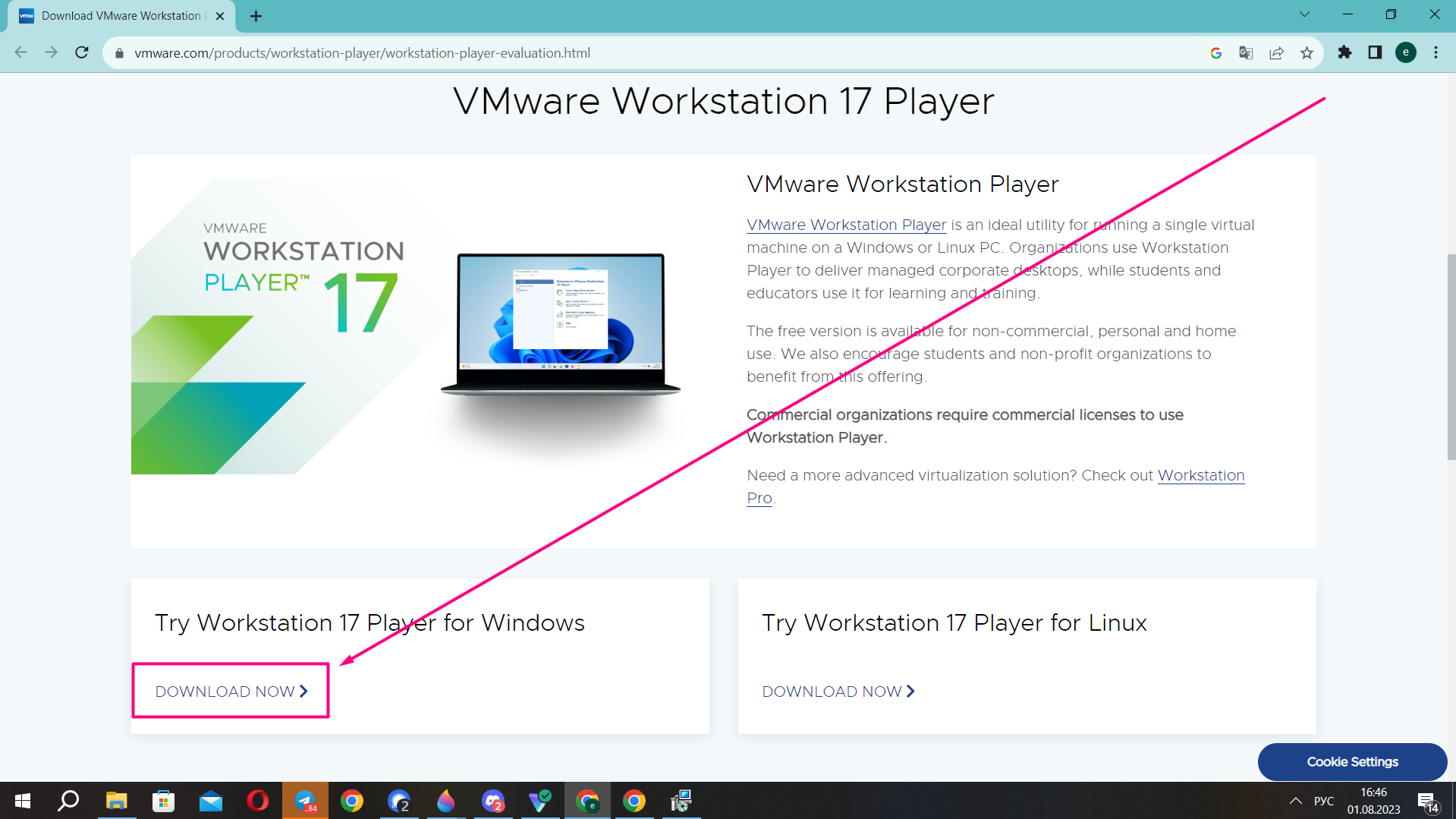Screen dimensions: 1456x819
Task: Click the browser back arrow
Action: pyautogui.click(x=20, y=52)
